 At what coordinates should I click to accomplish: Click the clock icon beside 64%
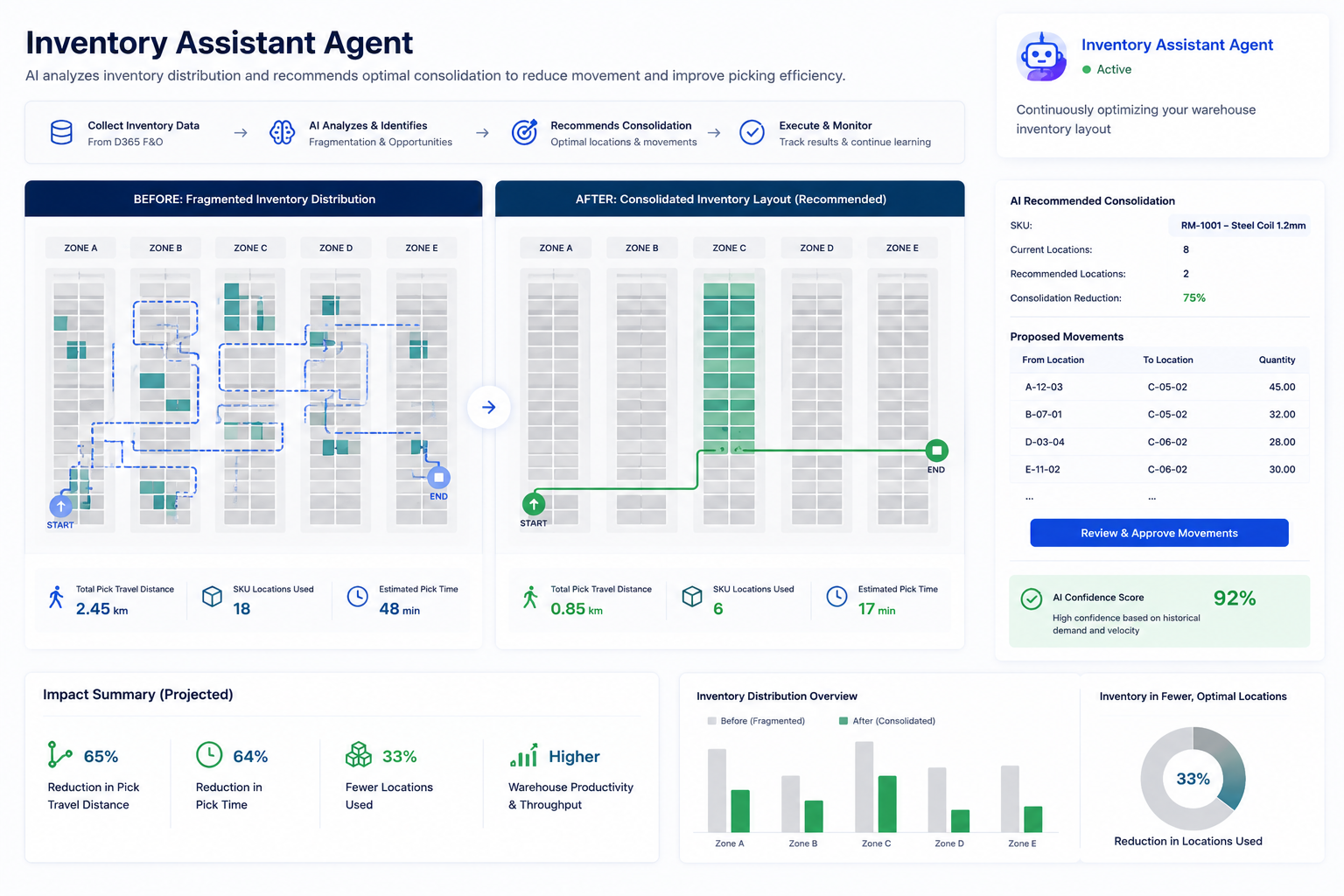point(209,754)
